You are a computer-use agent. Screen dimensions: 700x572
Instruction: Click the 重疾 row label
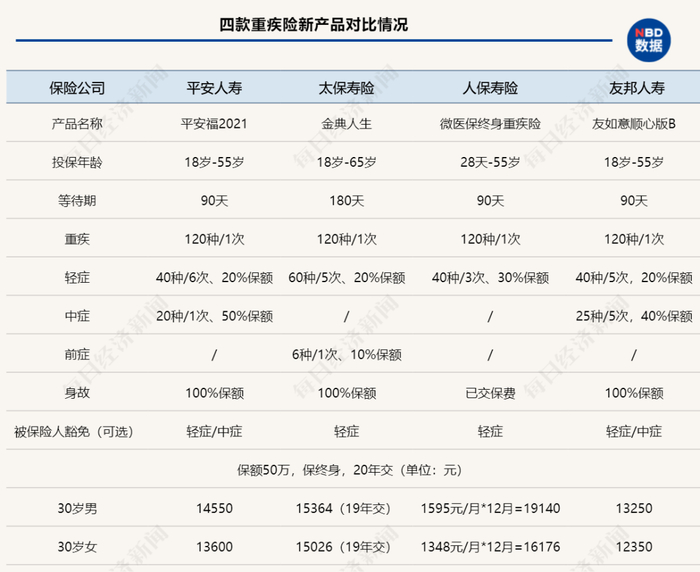click(x=77, y=239)
